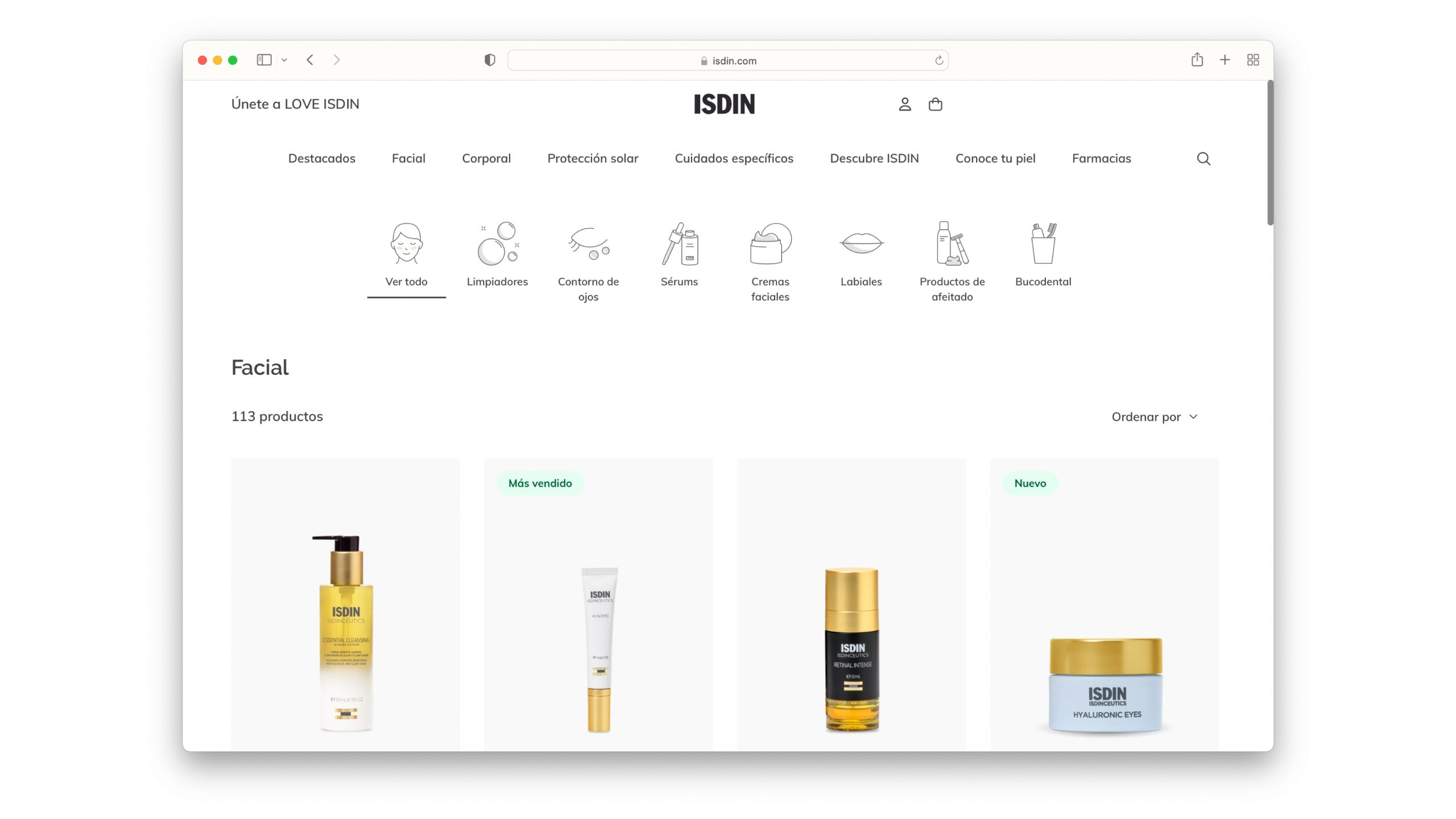
Task: Click the page vertical scrollbar
Action: (x=1269, y=153)
